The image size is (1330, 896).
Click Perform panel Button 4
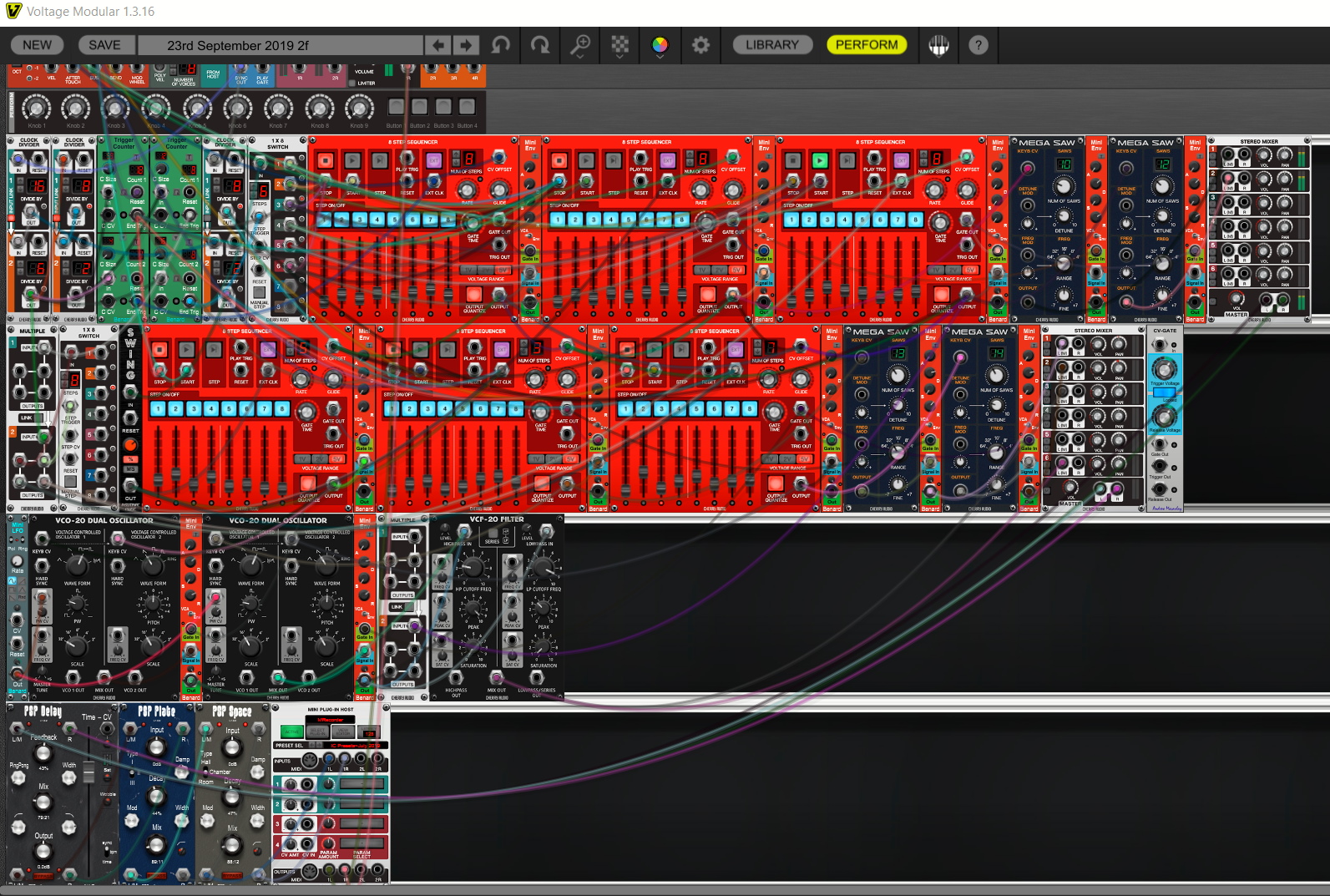(x=467, y=106)
